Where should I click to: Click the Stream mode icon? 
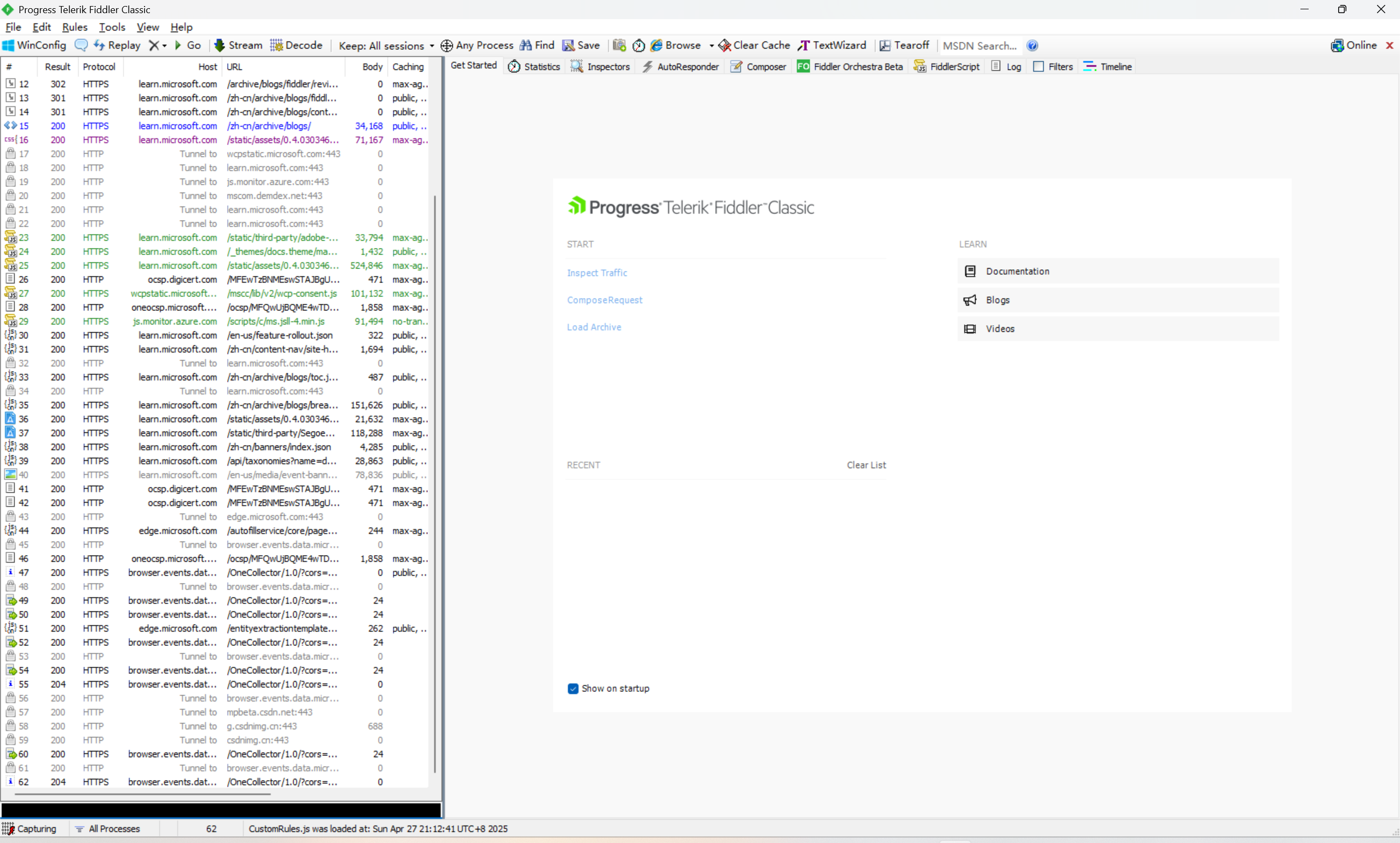tap(220, 45)
